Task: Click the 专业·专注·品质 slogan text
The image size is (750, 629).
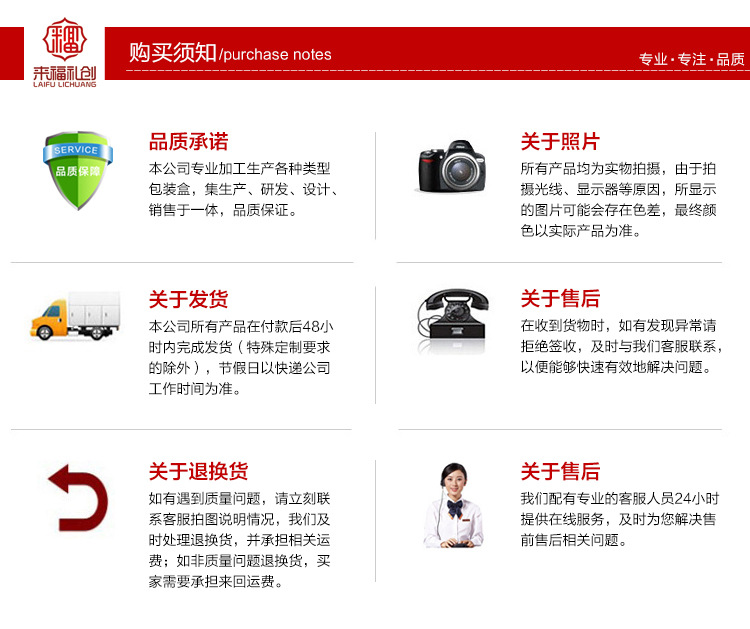Action: click(x=692, y=59)
